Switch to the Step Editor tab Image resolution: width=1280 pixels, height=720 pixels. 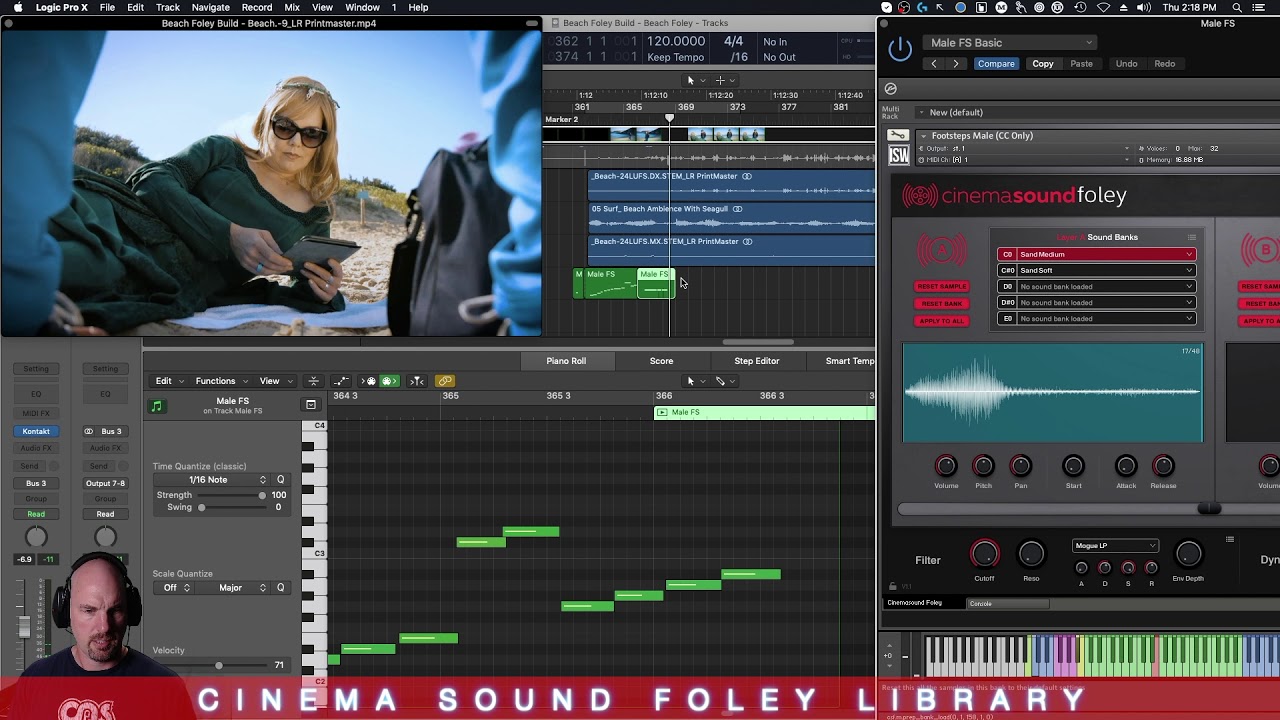(757, 361)
